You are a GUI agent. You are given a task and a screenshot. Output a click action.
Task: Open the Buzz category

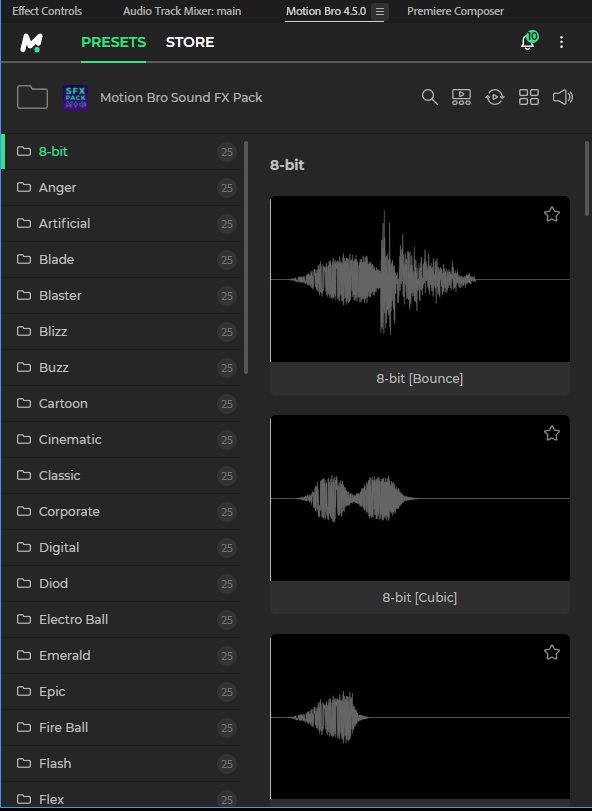pyautogui.click(x=122, y=367)
